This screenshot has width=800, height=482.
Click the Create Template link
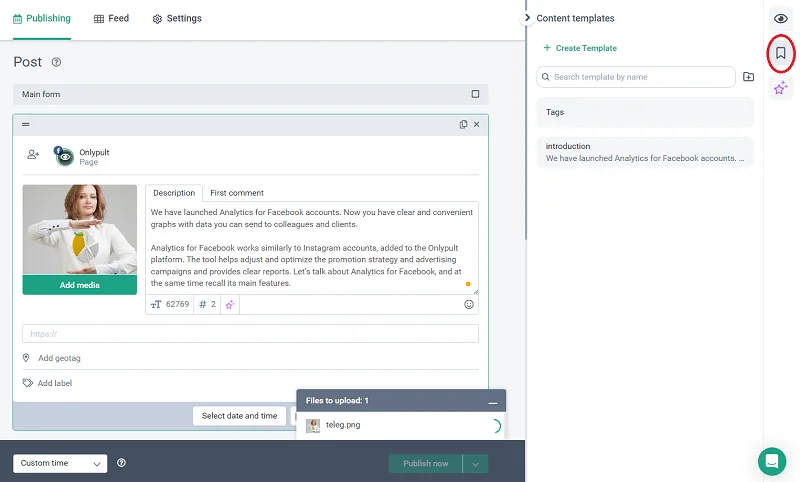579,48
